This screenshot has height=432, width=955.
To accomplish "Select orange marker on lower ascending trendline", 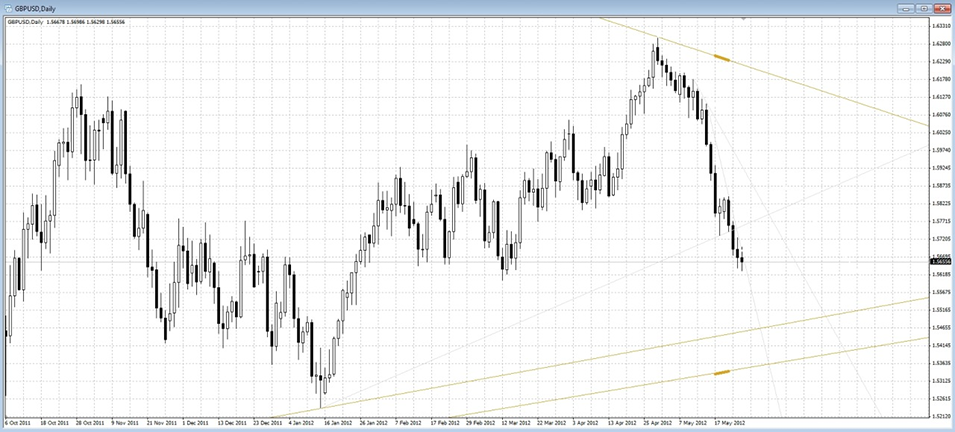I will (x=722, y=372).
